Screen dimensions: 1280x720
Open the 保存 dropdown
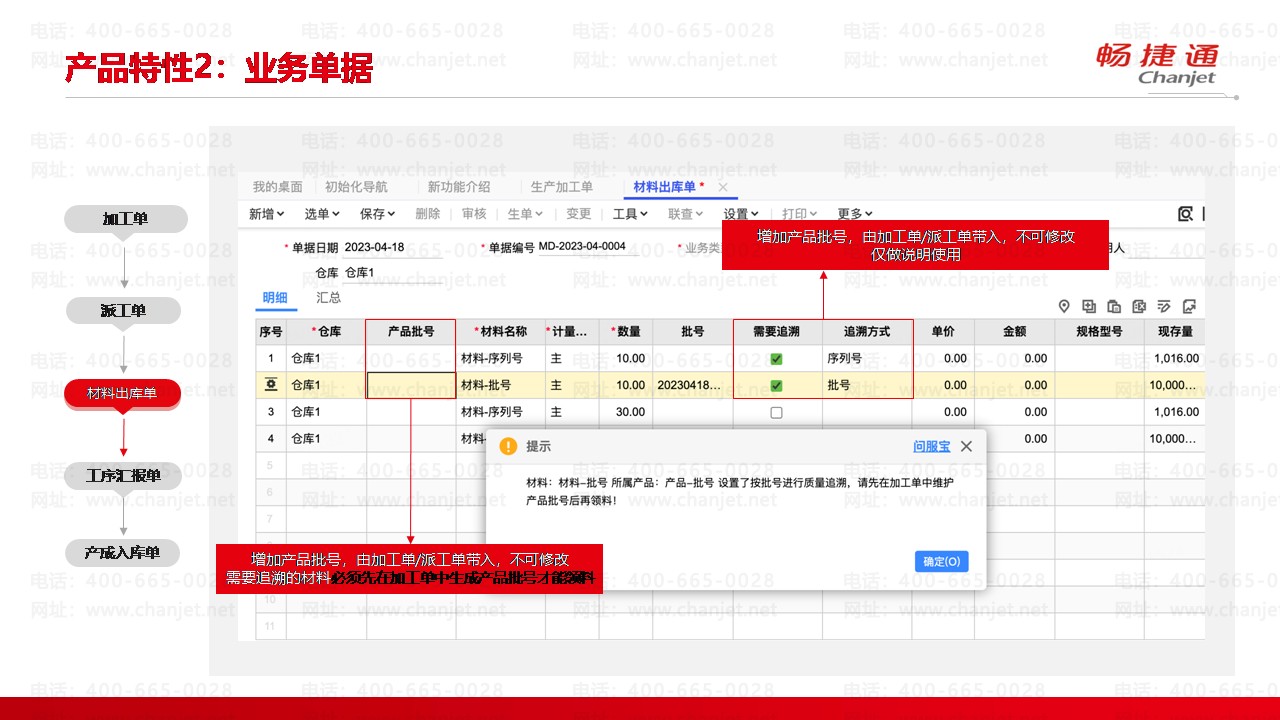click(x=378, y=214)
